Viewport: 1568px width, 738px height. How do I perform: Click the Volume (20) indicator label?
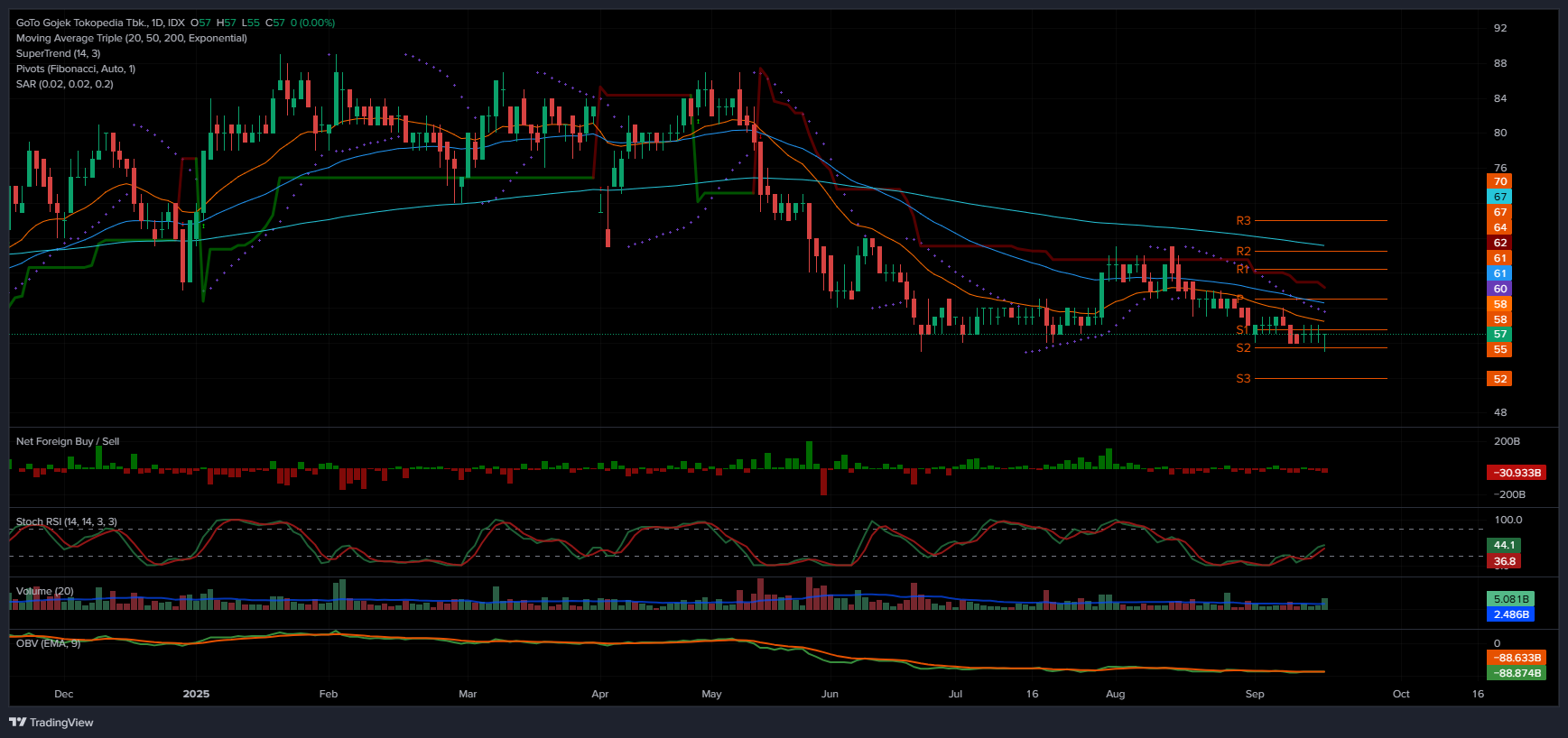pos(45,591)
